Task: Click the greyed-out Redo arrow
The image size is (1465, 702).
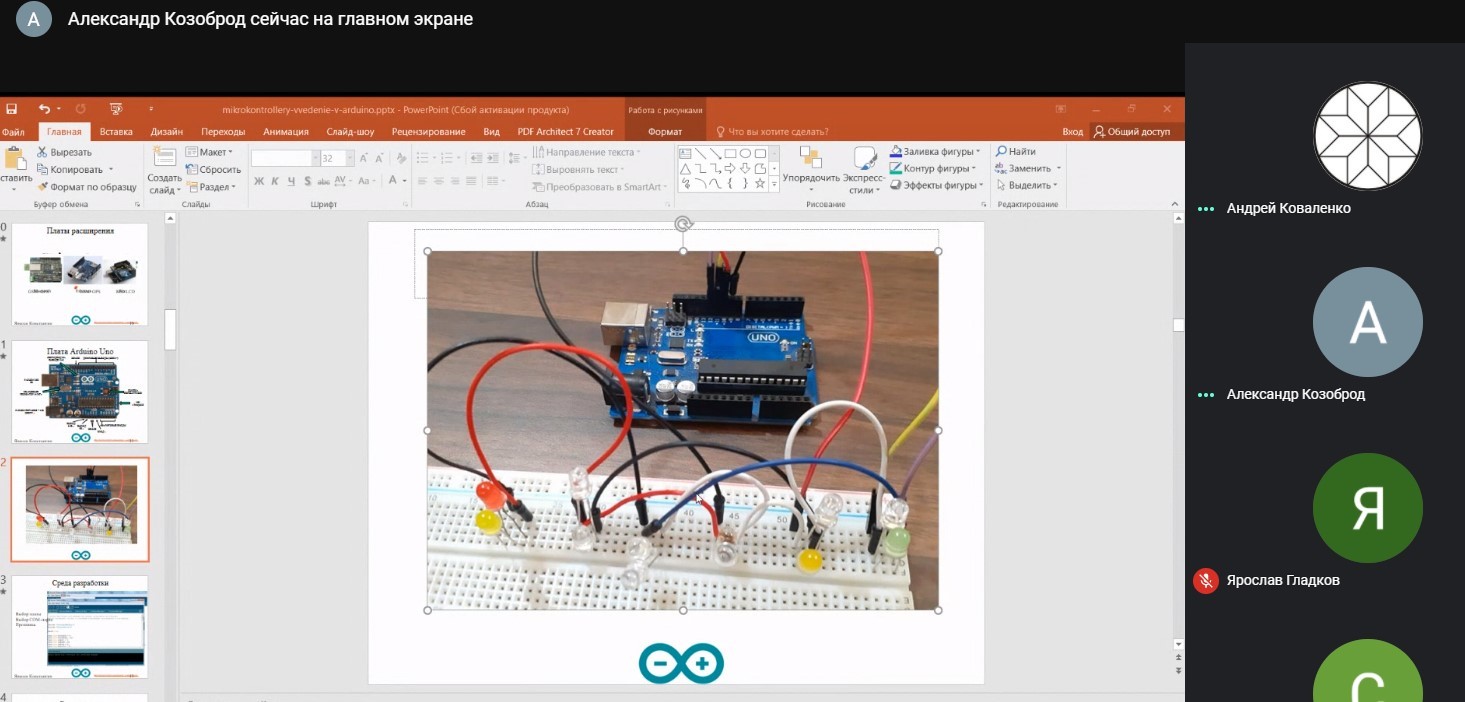Action: (80, 109)
